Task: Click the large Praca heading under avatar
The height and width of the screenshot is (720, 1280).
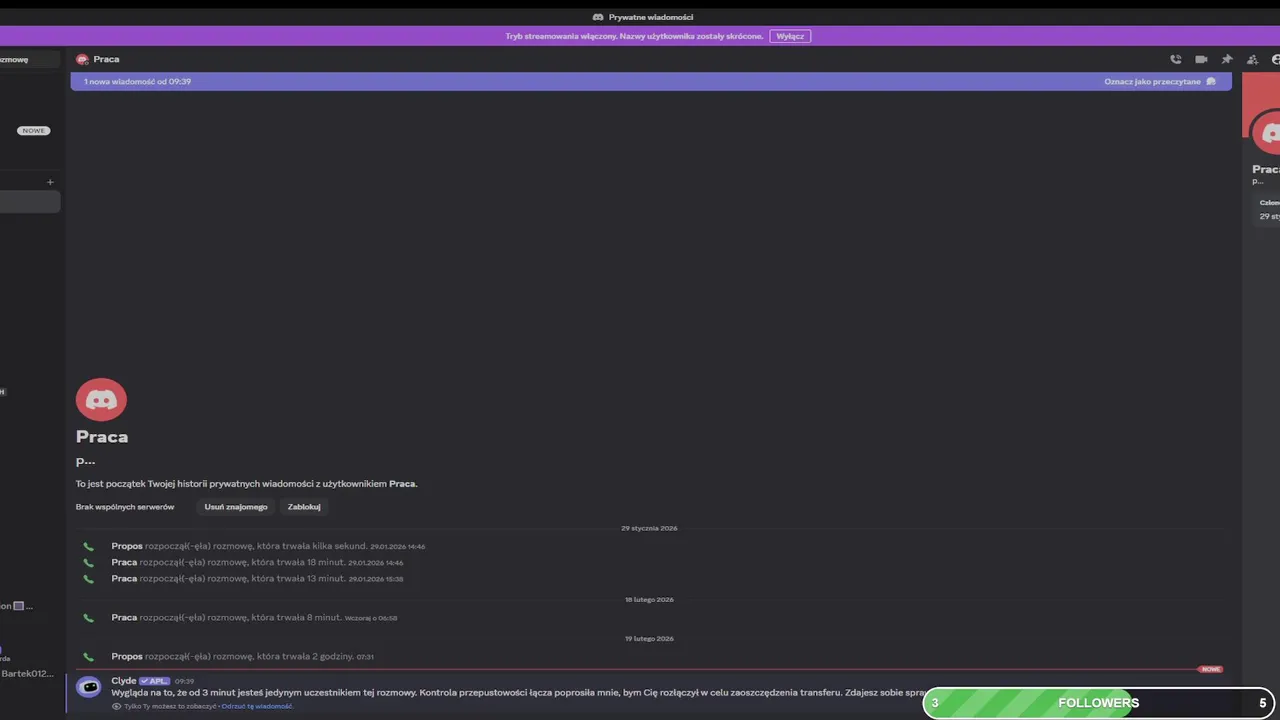Action: pos(102,436)
